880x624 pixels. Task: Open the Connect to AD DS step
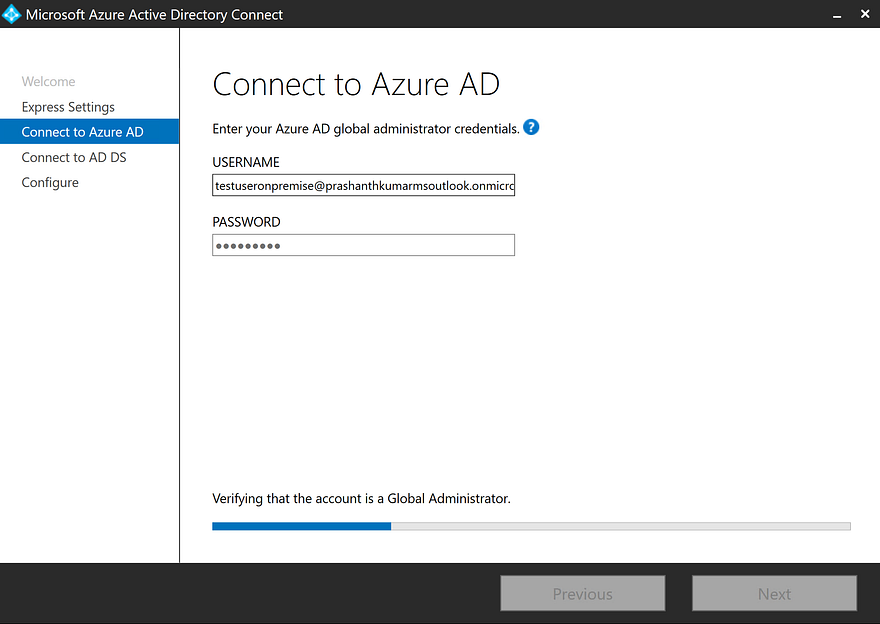coord(74,157)
